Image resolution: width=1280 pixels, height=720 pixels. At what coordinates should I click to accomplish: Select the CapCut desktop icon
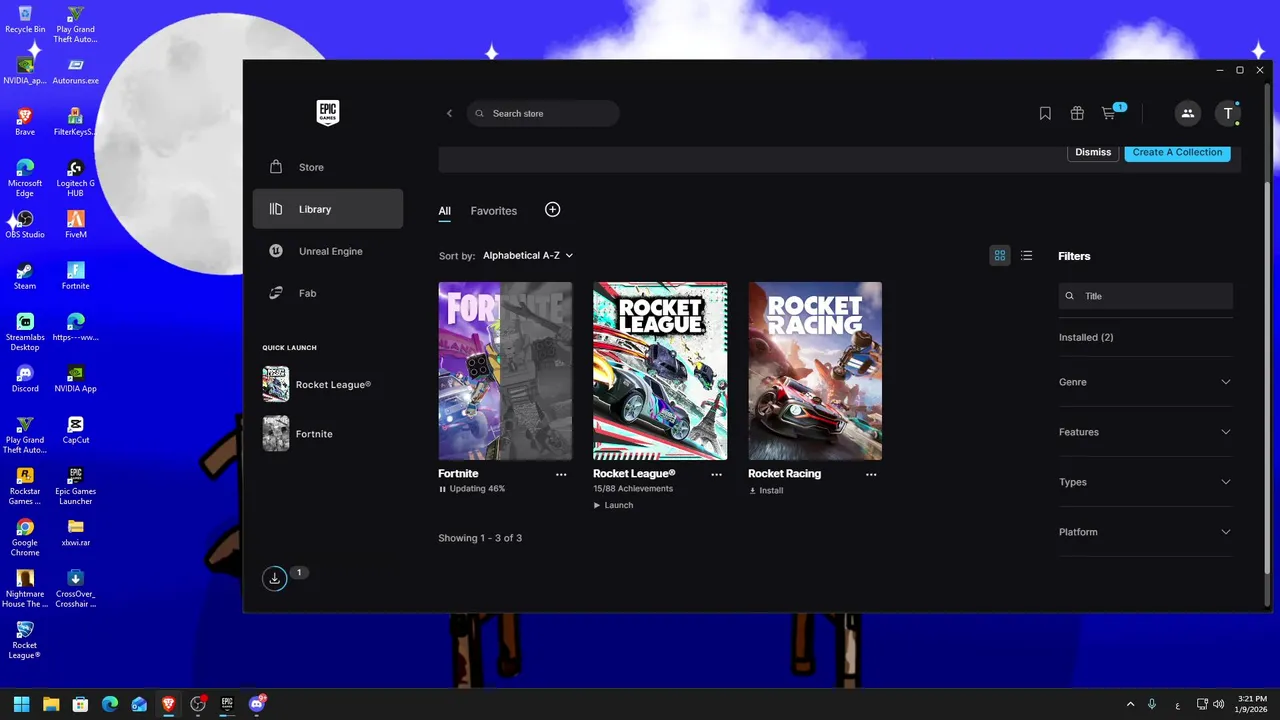coord(76,430)
